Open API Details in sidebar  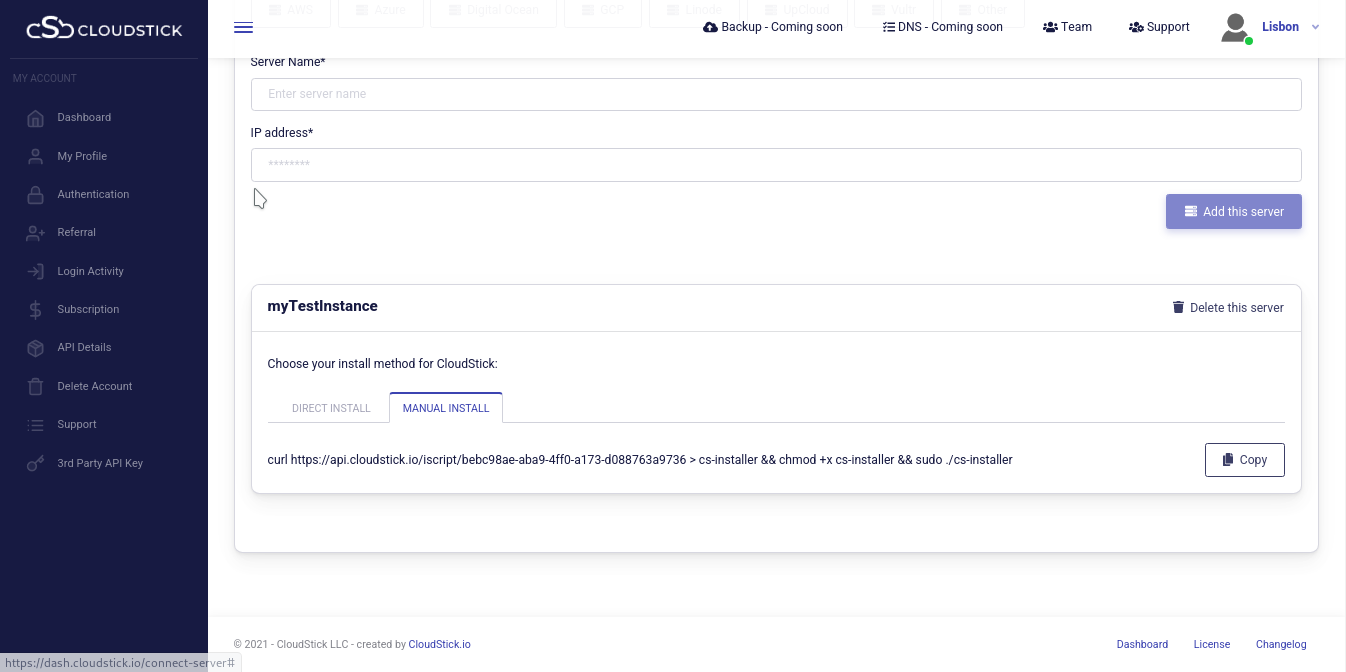point(84,348)
